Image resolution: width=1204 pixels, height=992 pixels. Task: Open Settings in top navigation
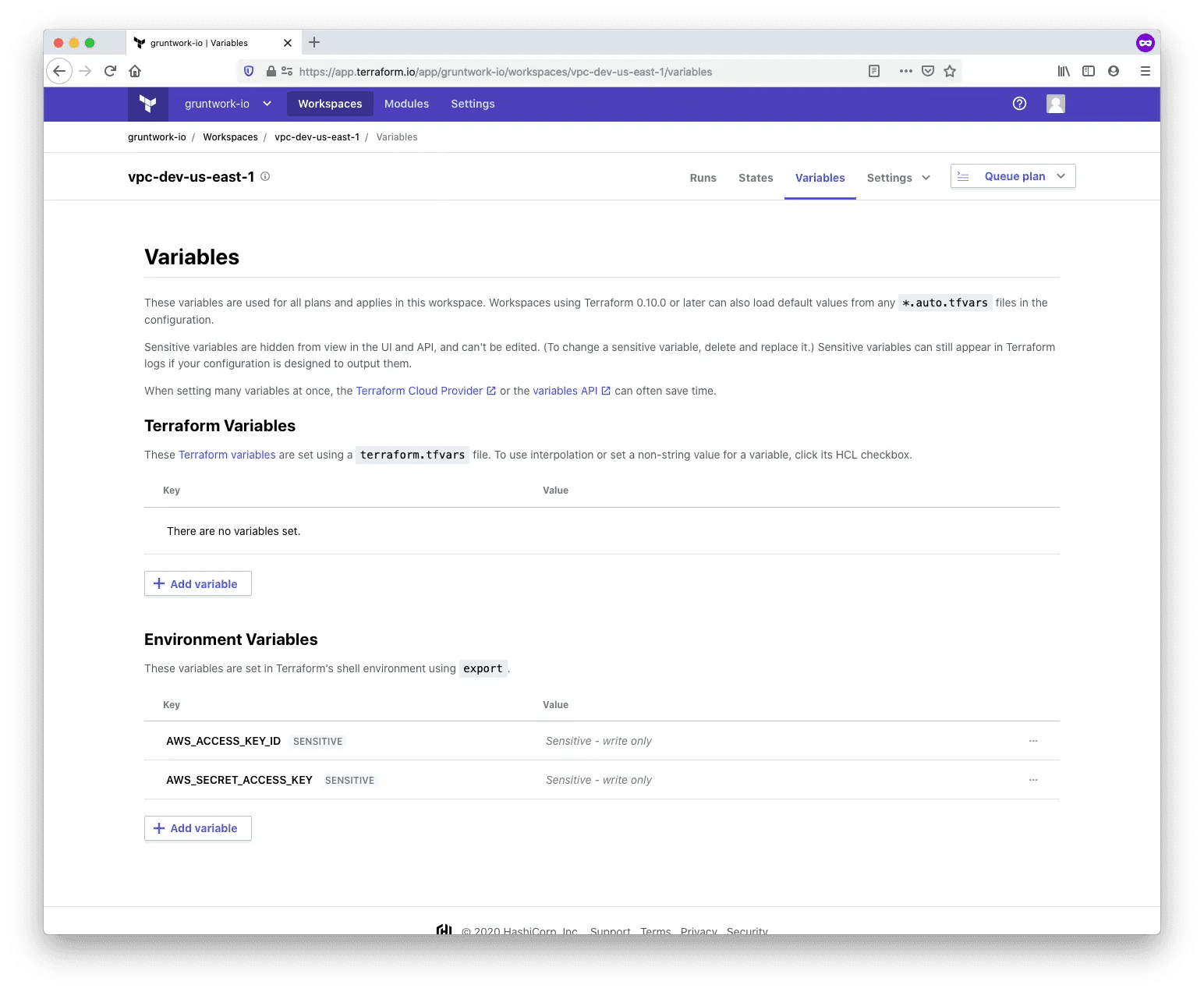473,104
